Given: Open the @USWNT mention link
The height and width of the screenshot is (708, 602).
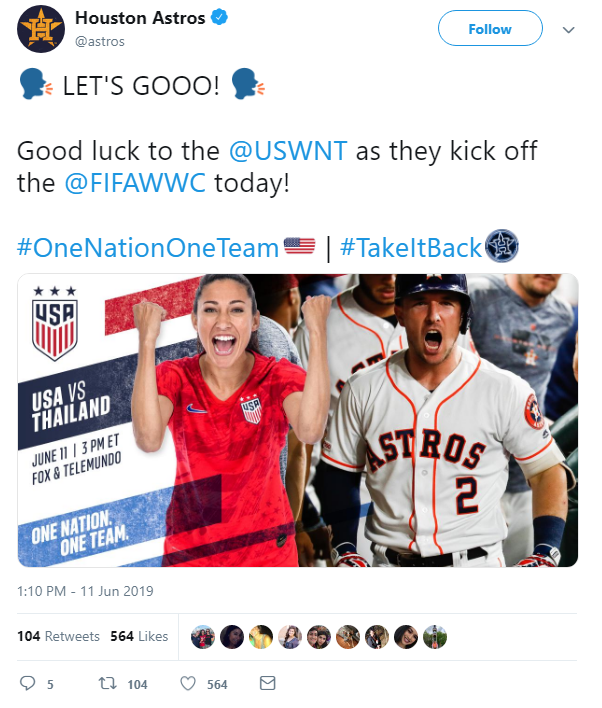Looking at the screenshot, I should (x=288, y=150).
